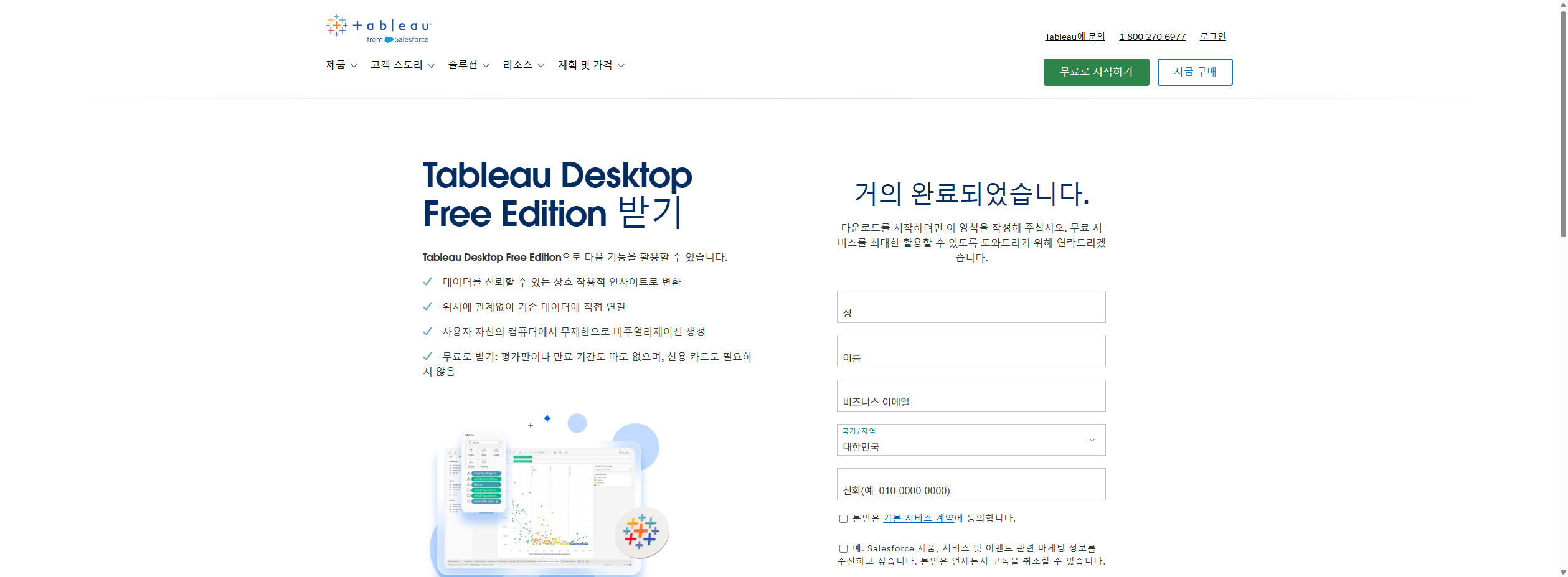Focus the 전화 phone number field

pos(971,484)
